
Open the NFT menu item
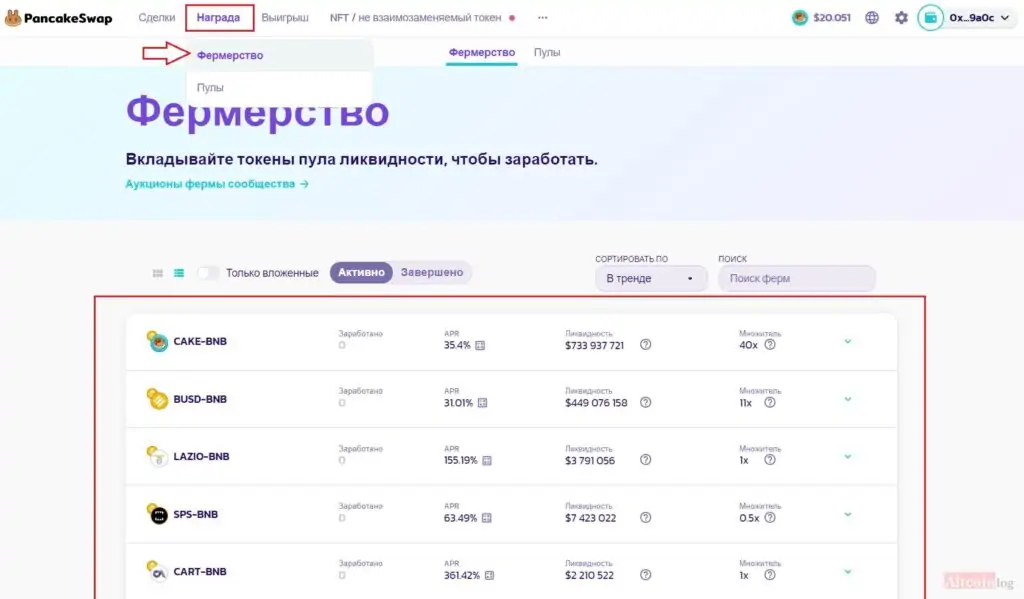pos(416,18)
